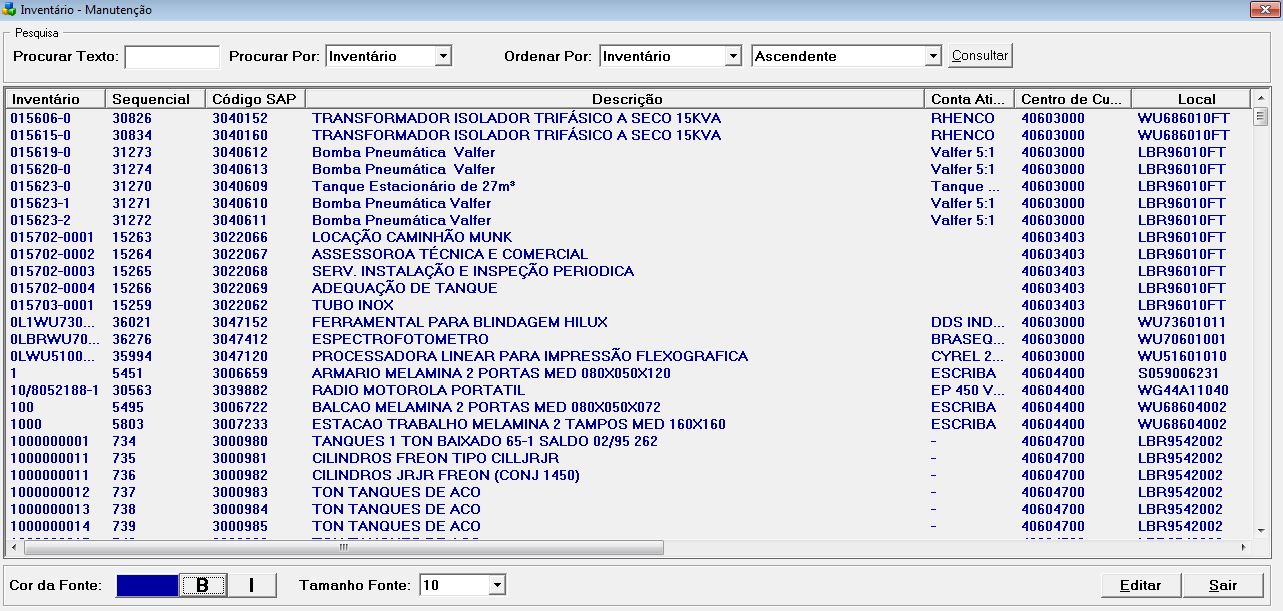Click the Procurar Texto input field
Screen dimensions: 1283x611
pyautogui.click(x=172, y=57)
